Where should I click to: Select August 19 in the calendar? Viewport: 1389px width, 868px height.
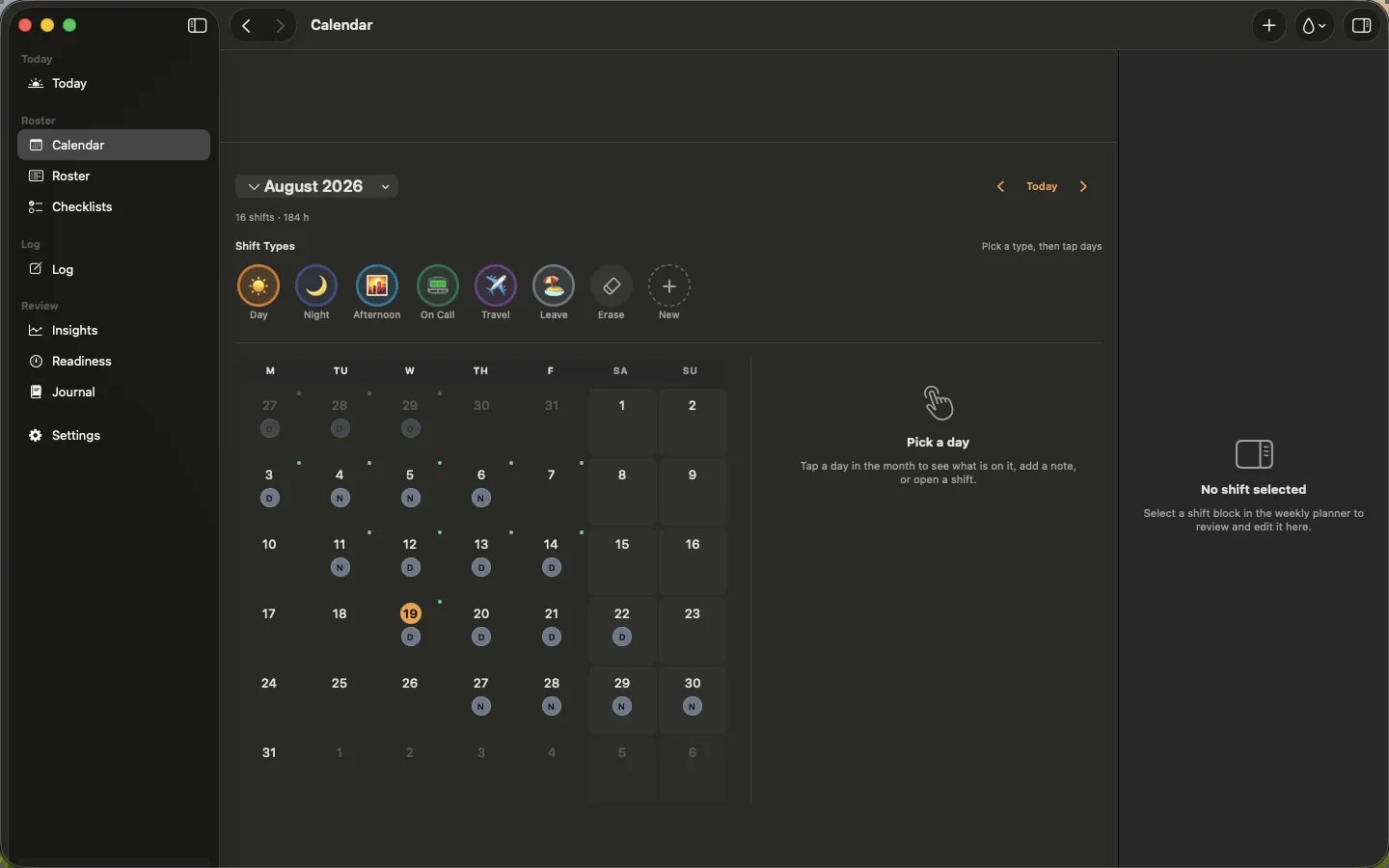coord(412,631)
